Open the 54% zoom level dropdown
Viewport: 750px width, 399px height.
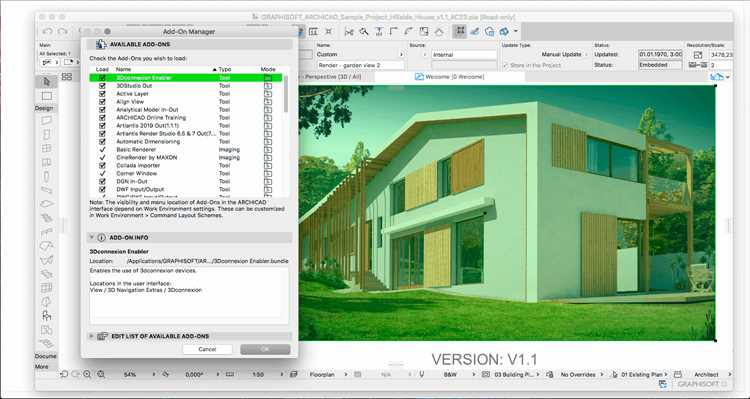coord(154,375)
